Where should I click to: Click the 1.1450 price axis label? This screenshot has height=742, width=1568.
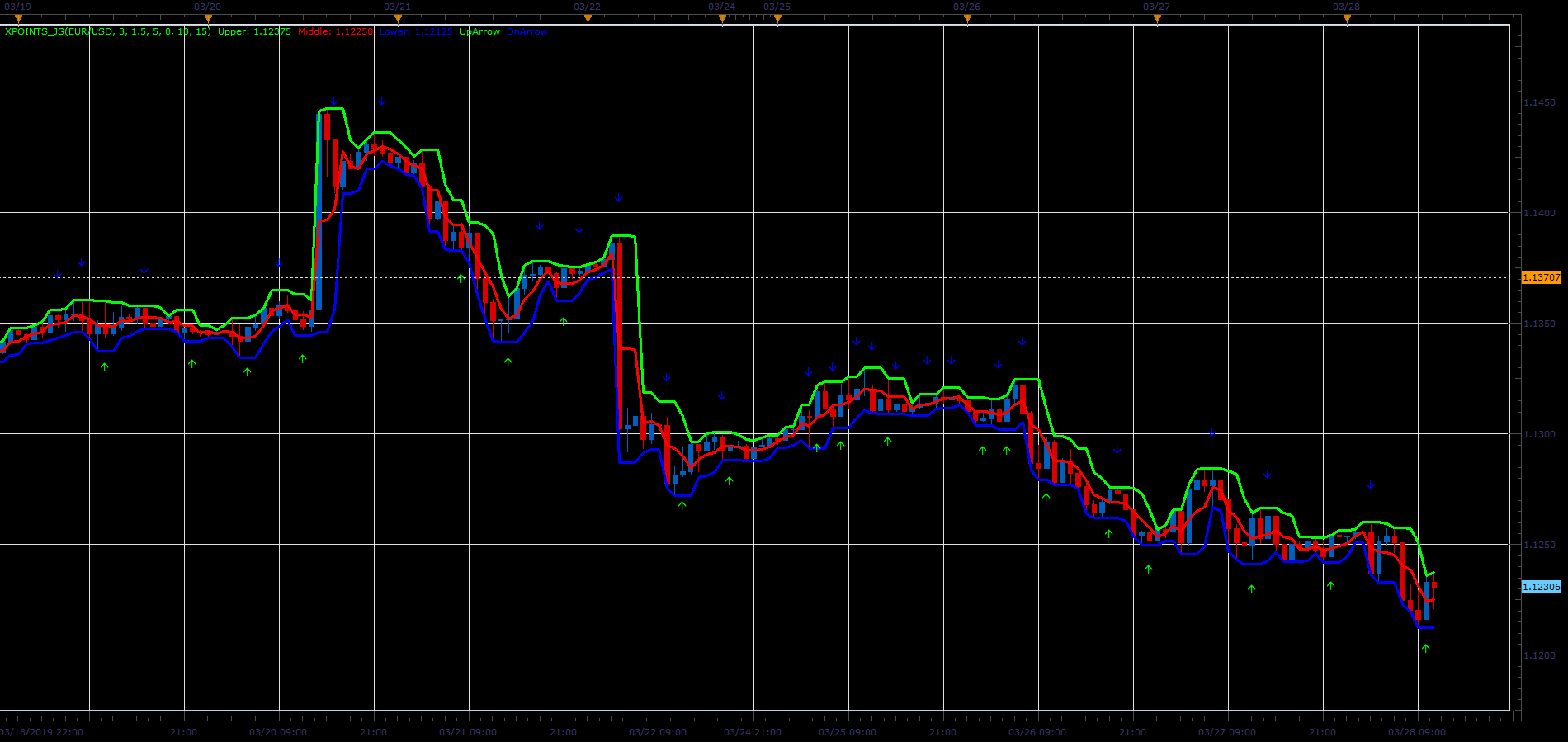click(1539, 102)
